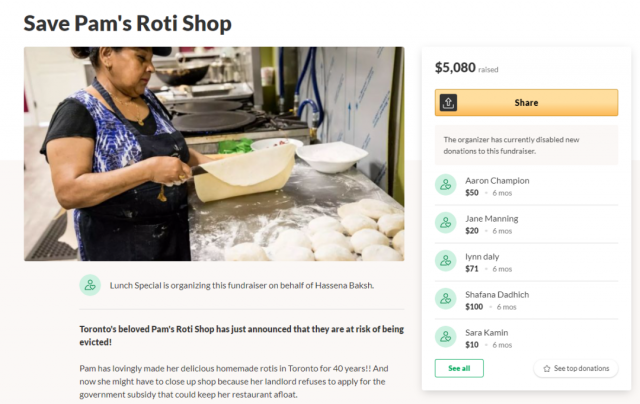Click the star icon for top donations
The image size is (640, 404).
[547, 368]
